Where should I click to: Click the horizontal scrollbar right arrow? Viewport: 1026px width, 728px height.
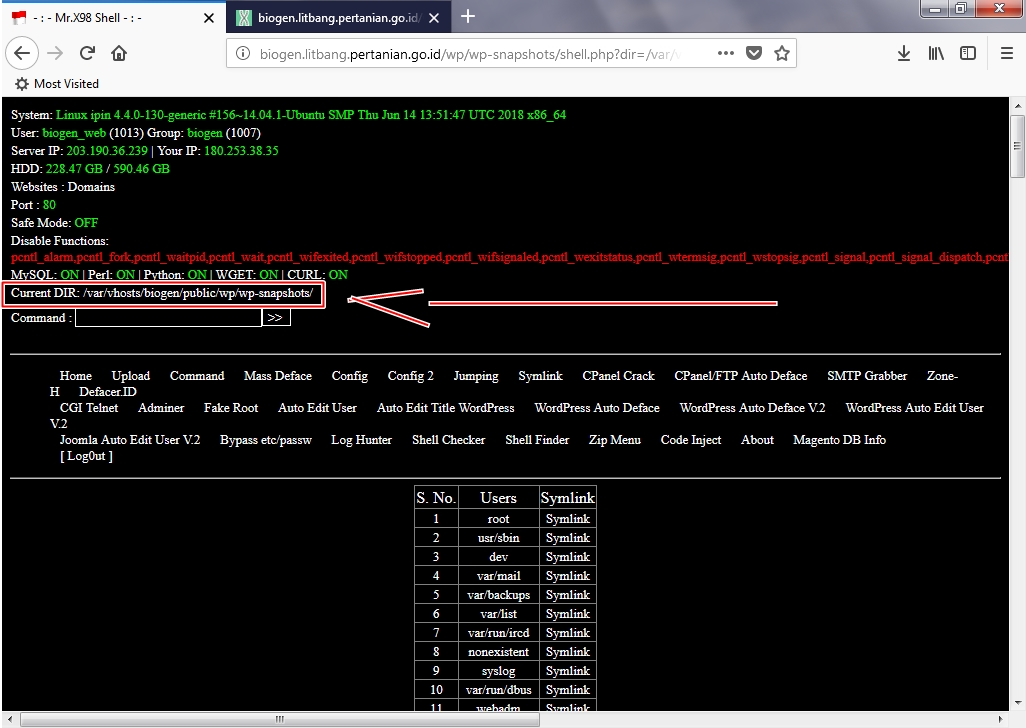coord(1000,719)
